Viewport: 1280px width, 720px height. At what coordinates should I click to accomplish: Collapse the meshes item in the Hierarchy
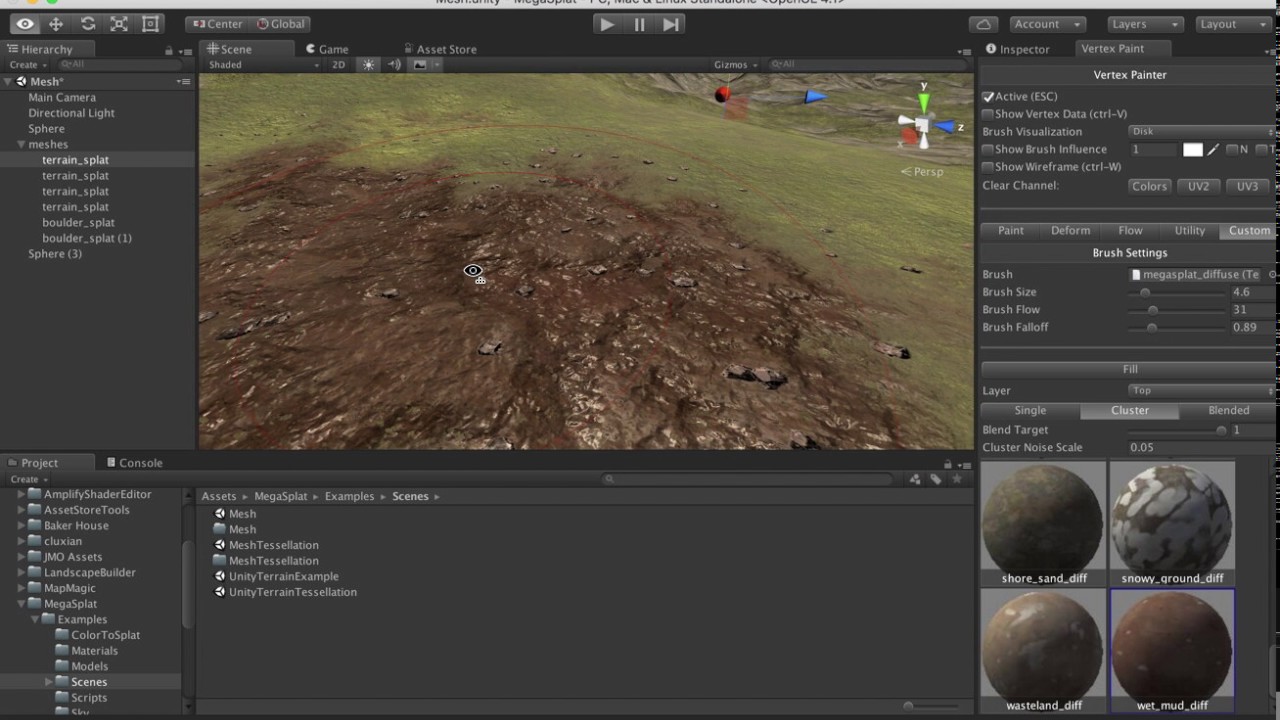(x=21, y=144)
